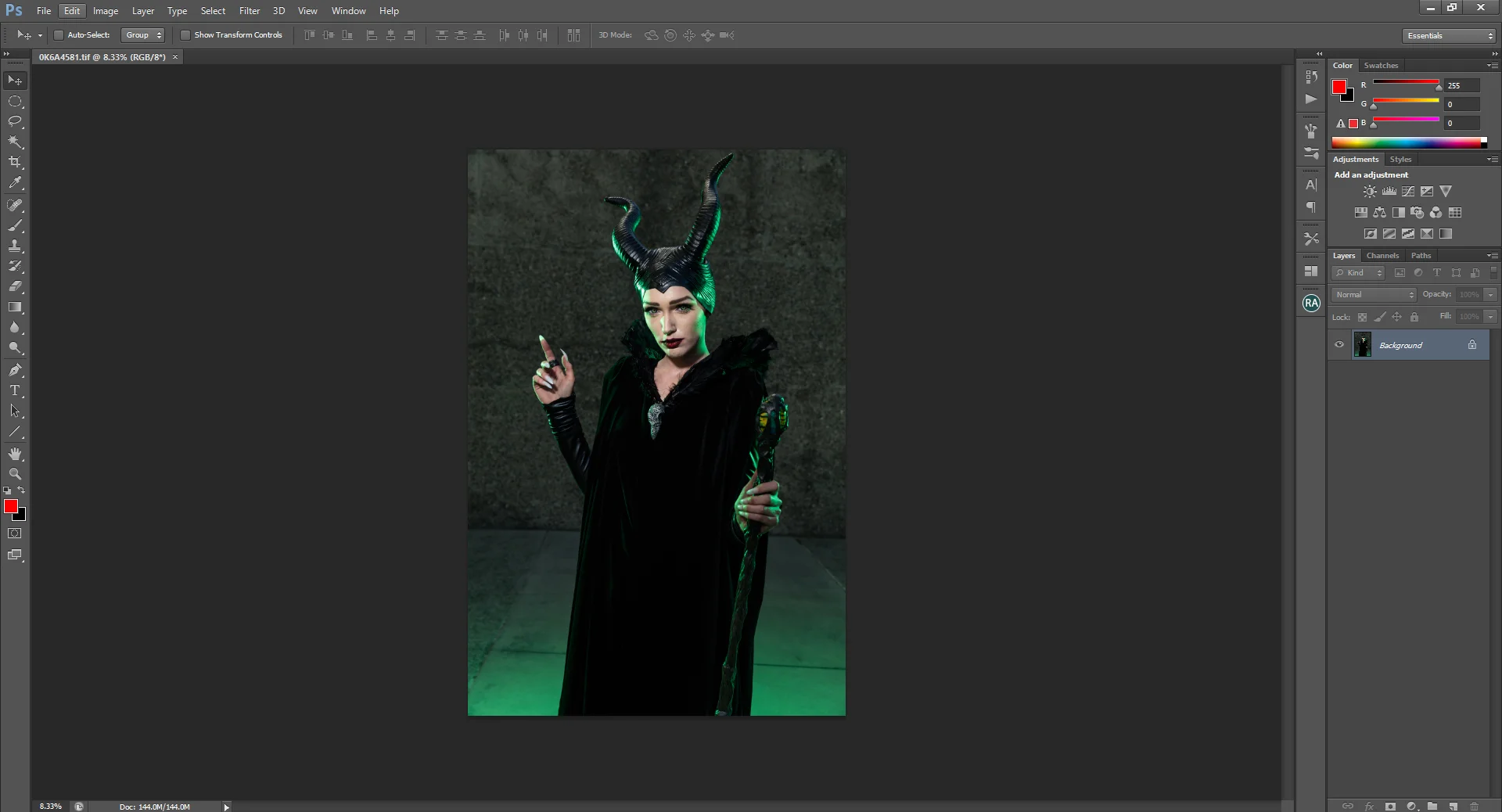Enable the Auto-Select checkbox
Viewport: 1502px width, 812px height.
tap(59, 35)
